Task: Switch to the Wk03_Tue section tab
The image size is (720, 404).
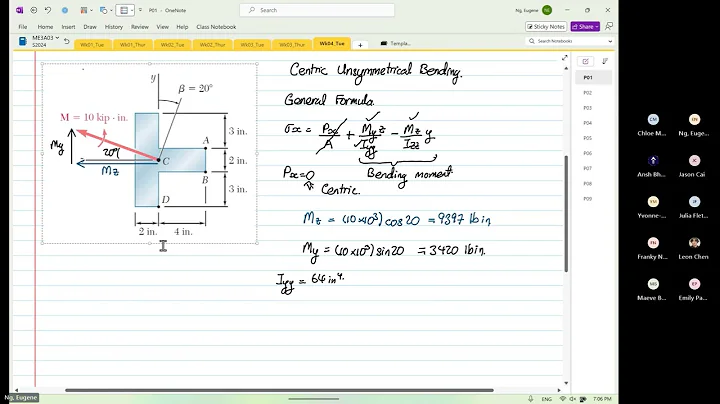Action: coord(252,45)
